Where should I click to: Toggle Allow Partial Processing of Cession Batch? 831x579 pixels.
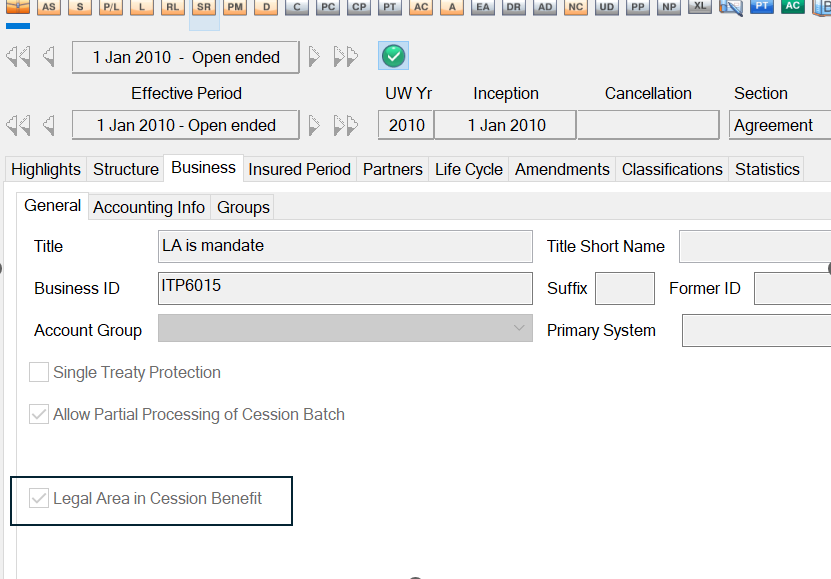click(x=39, y=414)
